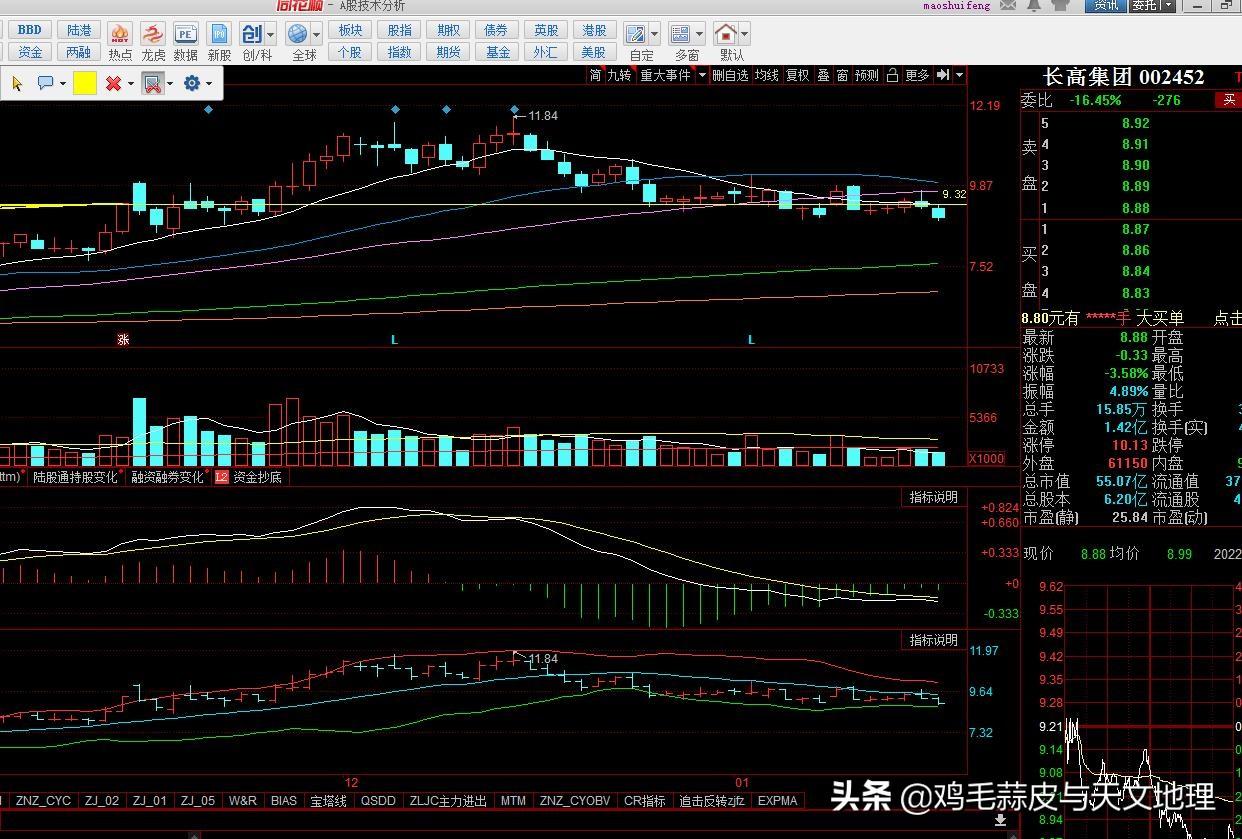
Task: Expand the 自定 dropdown arrow
Action: click(x=655, y=35)
